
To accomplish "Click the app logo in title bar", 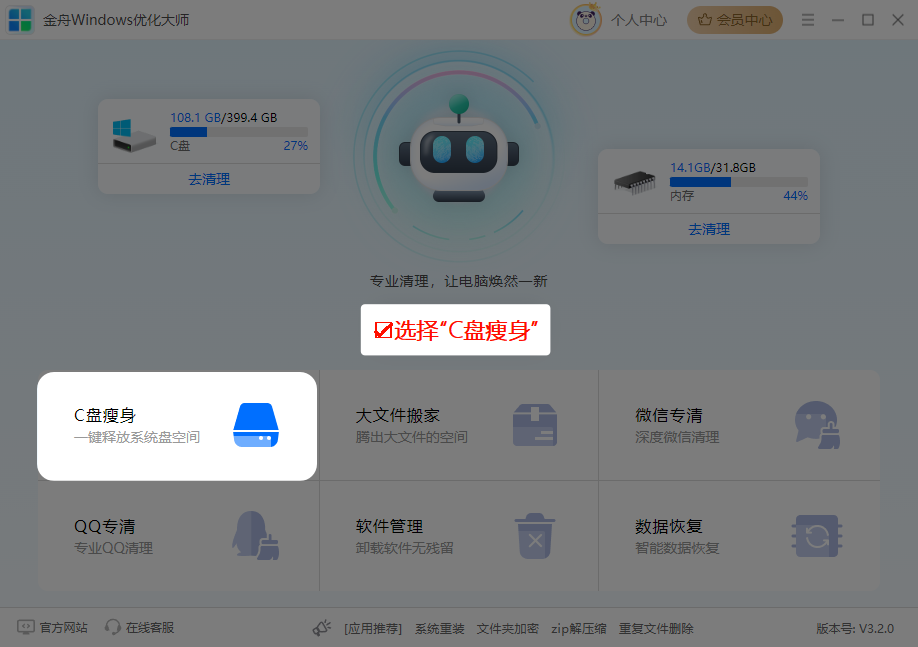I will (x=20, y=20).
